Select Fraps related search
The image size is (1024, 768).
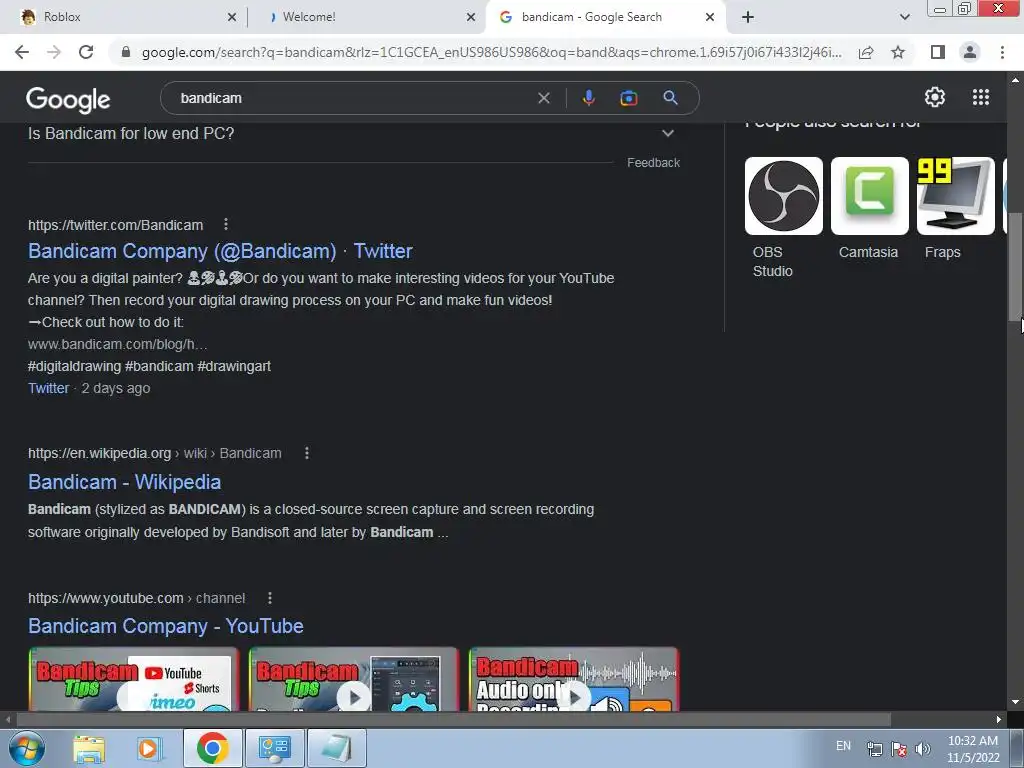tap(955, 209)
